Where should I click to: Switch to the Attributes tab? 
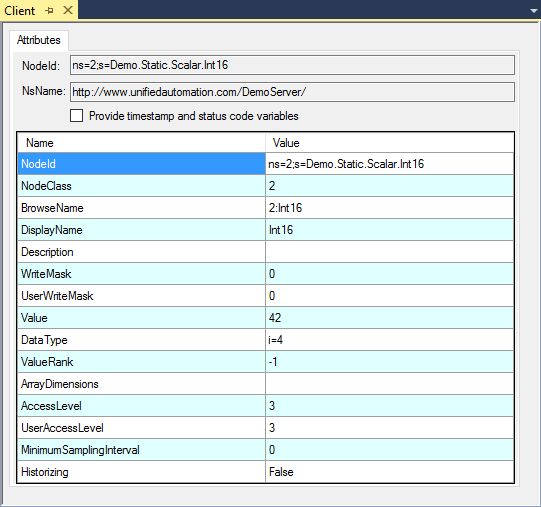(x=39, y=40)
